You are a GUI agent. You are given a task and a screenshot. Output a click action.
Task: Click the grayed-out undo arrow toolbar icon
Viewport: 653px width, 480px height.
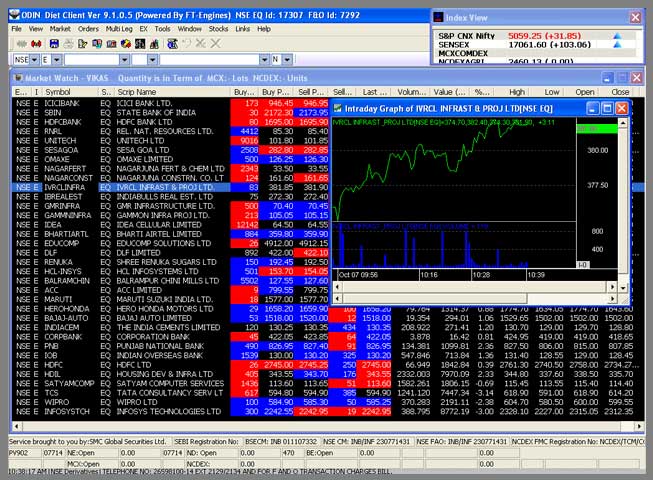pyautogui.click(x=187, y=43)
